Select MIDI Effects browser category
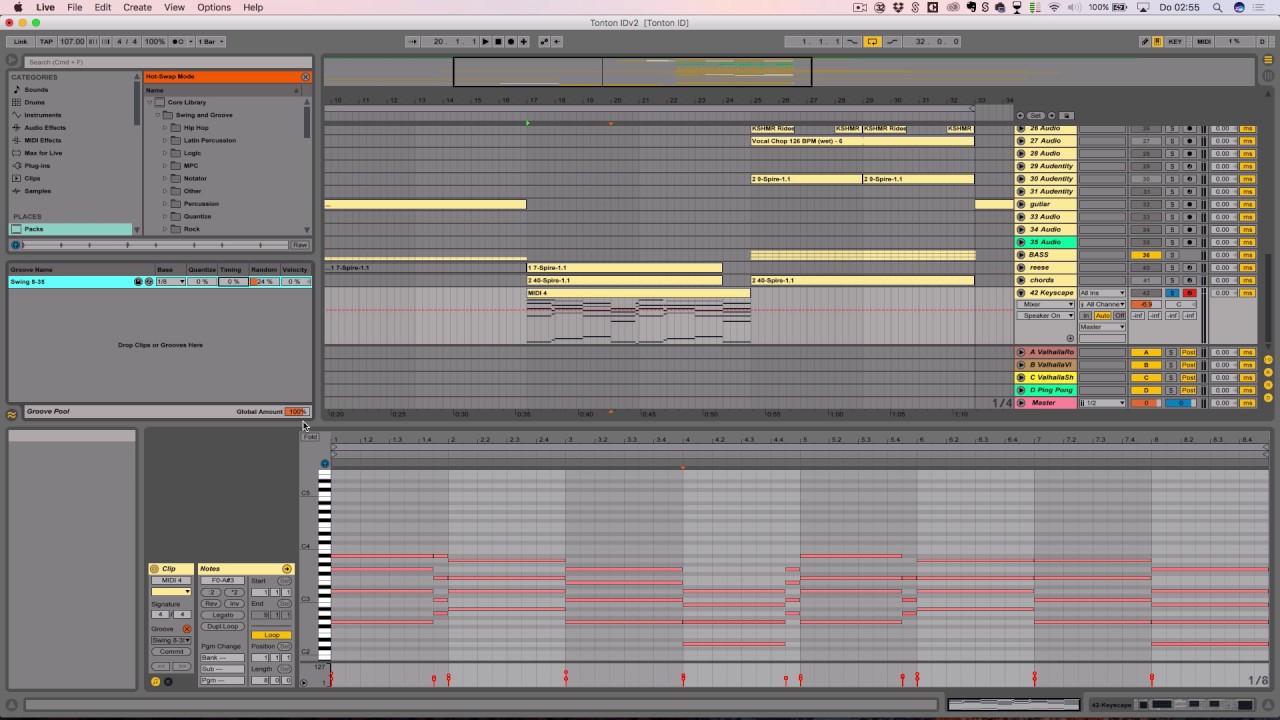 pos(43,140)
